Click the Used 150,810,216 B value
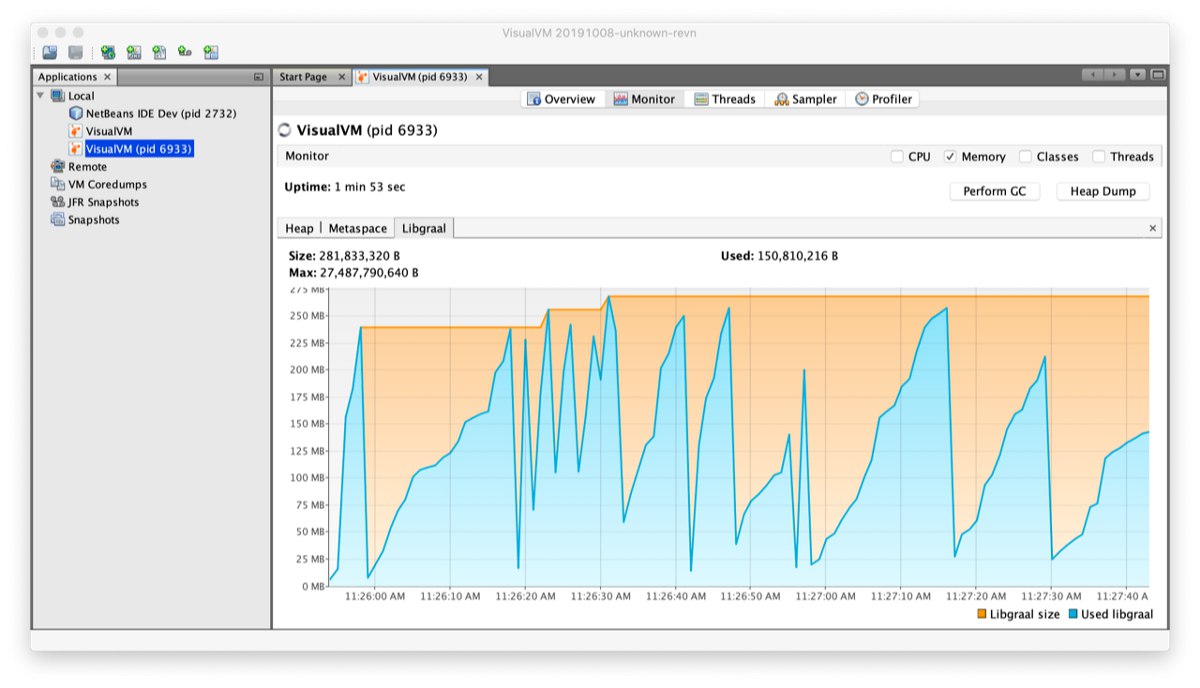This screenshot has width=1200, height=688. (779, 256)
